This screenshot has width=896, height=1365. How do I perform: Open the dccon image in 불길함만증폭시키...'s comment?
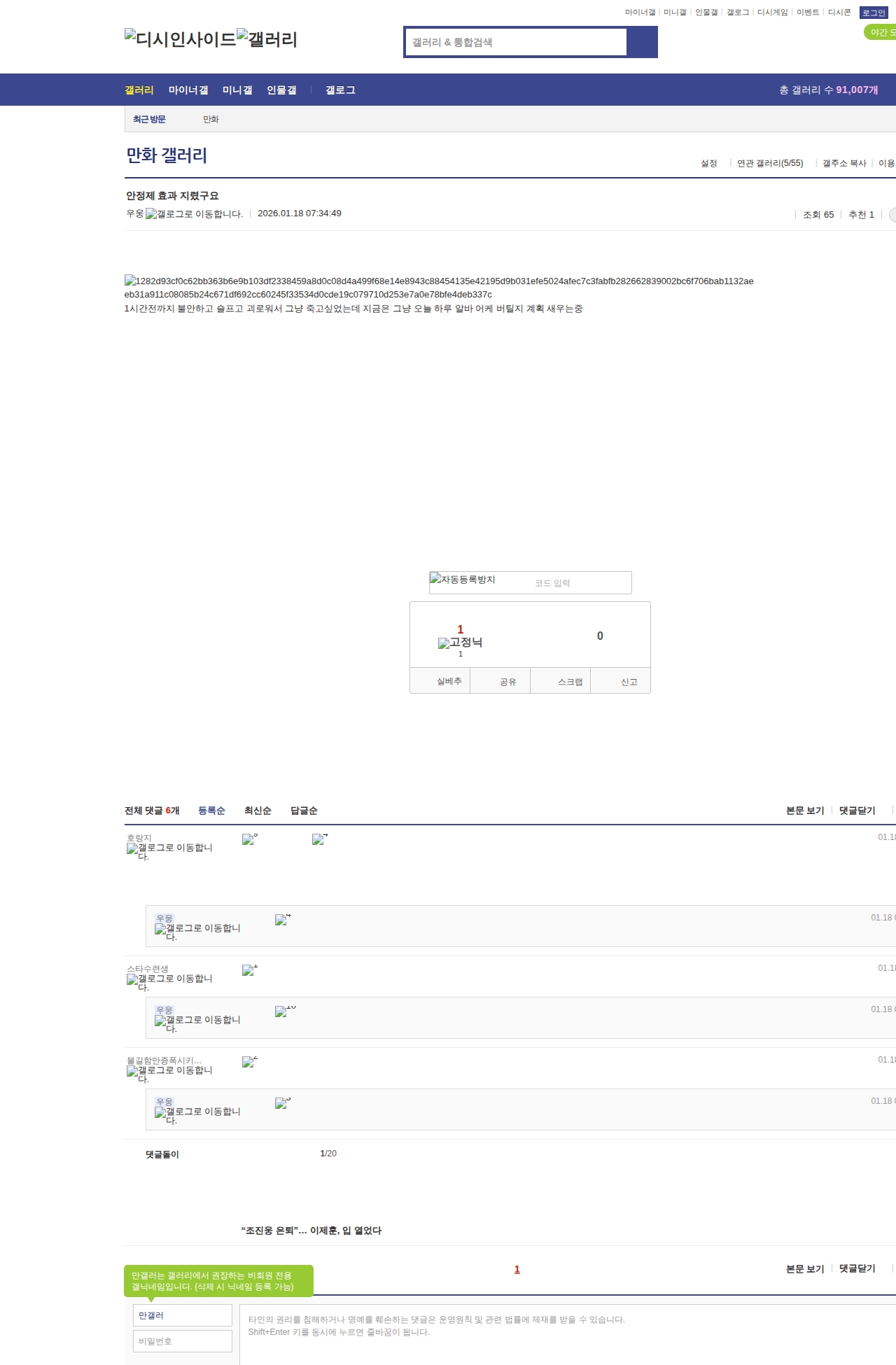(x=250, y=1062)
